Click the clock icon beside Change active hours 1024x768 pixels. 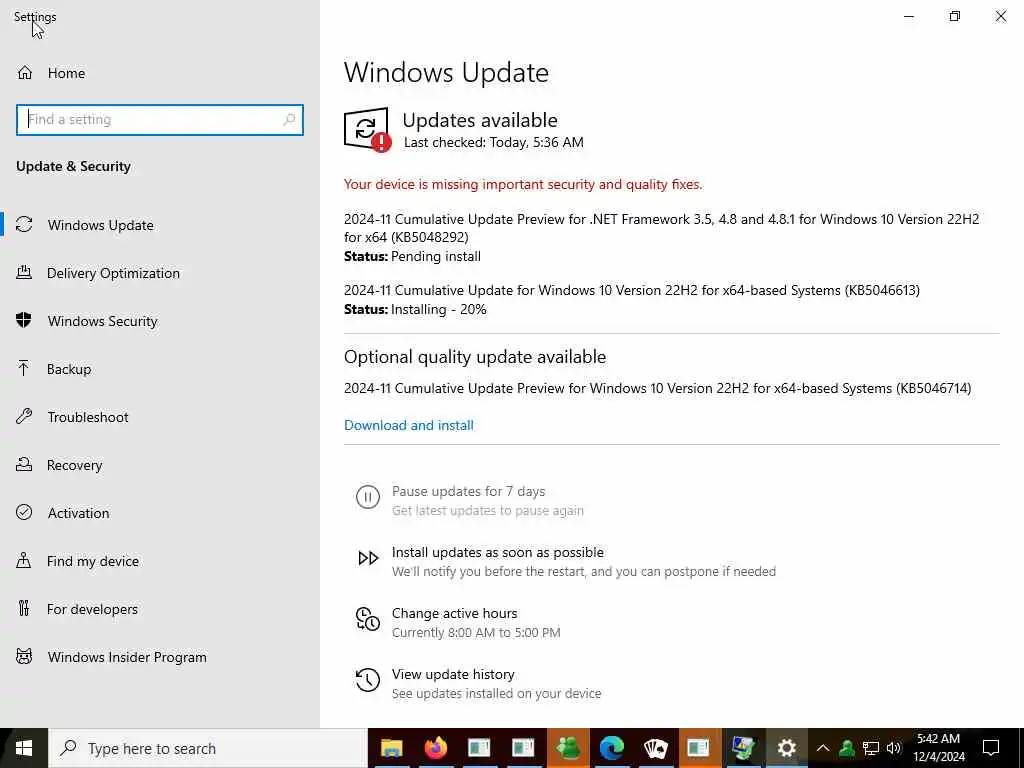[x=368, y=619]
